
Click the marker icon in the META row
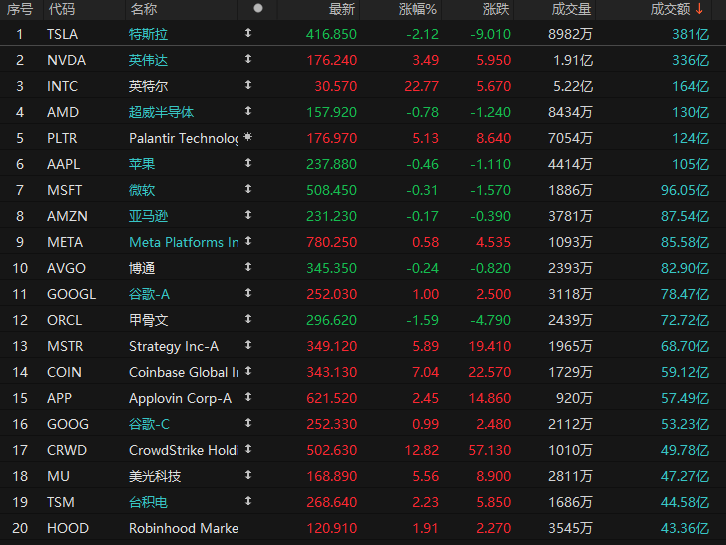(248, 241)
